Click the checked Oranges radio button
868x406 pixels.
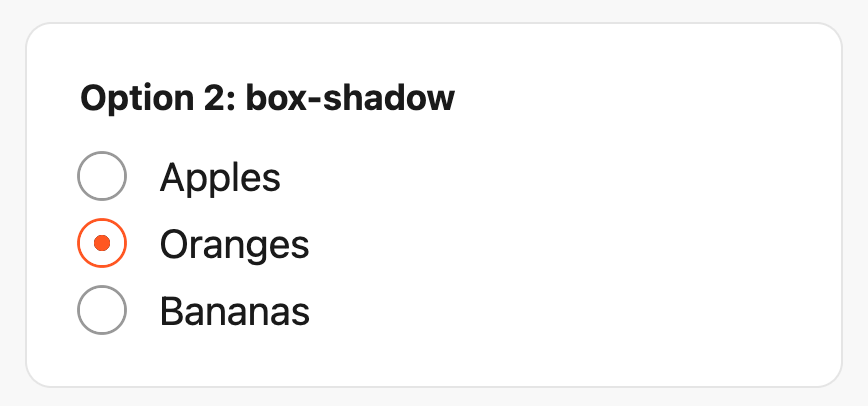pyautogui.click(x=101, y=243)
